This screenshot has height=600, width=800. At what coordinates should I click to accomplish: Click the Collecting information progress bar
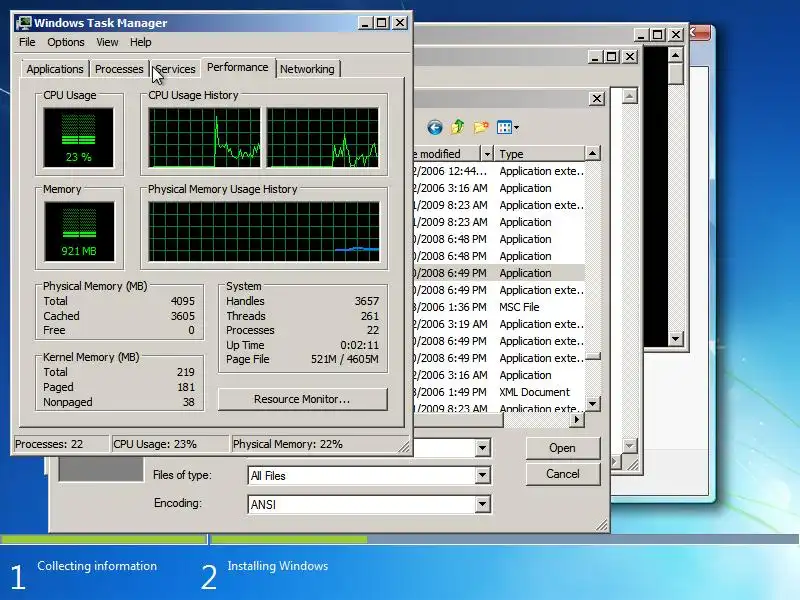click(104, 539)
